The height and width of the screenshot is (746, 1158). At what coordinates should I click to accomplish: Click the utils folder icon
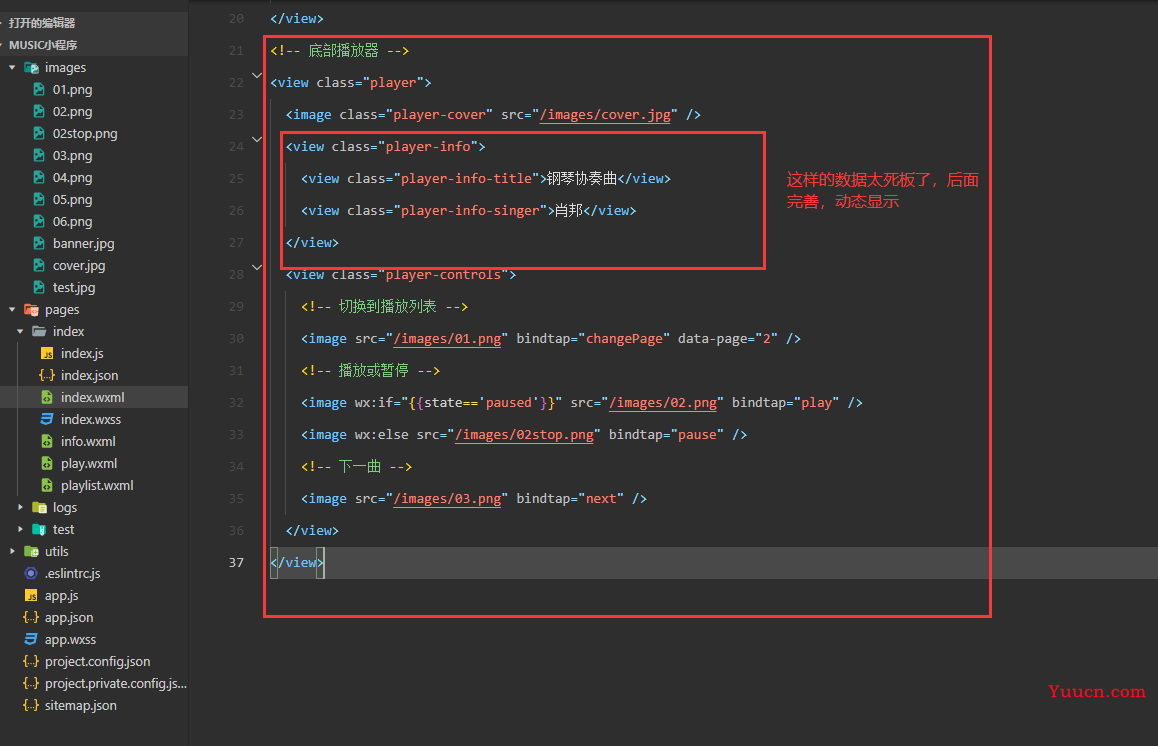31,551
